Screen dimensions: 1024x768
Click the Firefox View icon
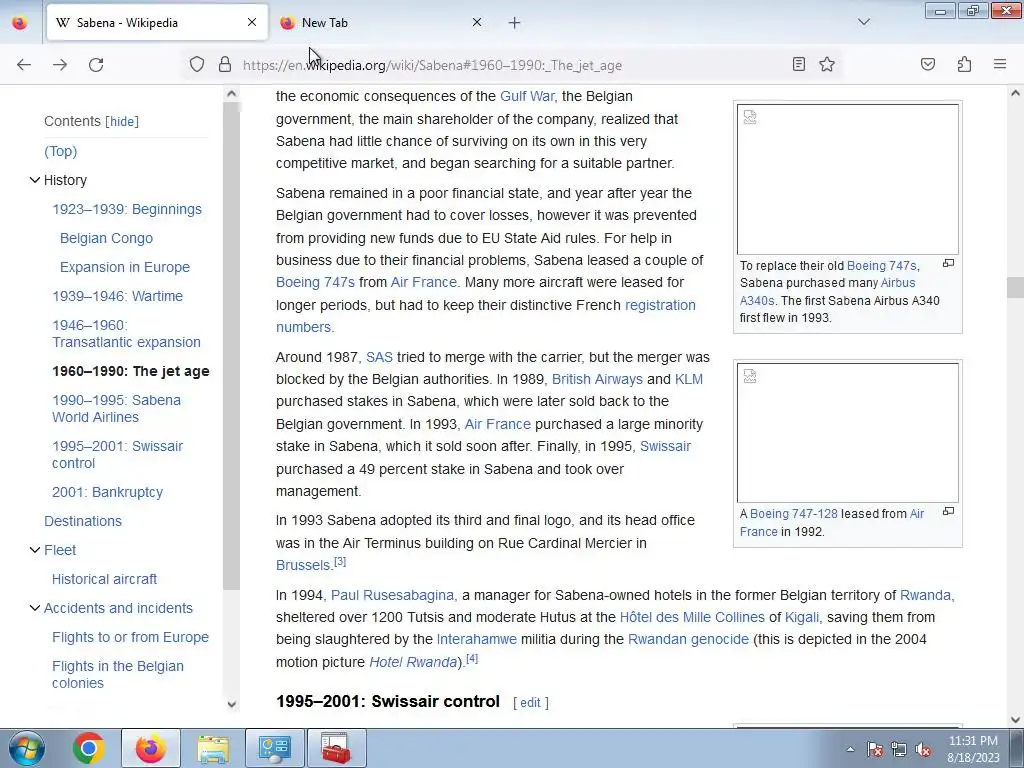[20, 23]
